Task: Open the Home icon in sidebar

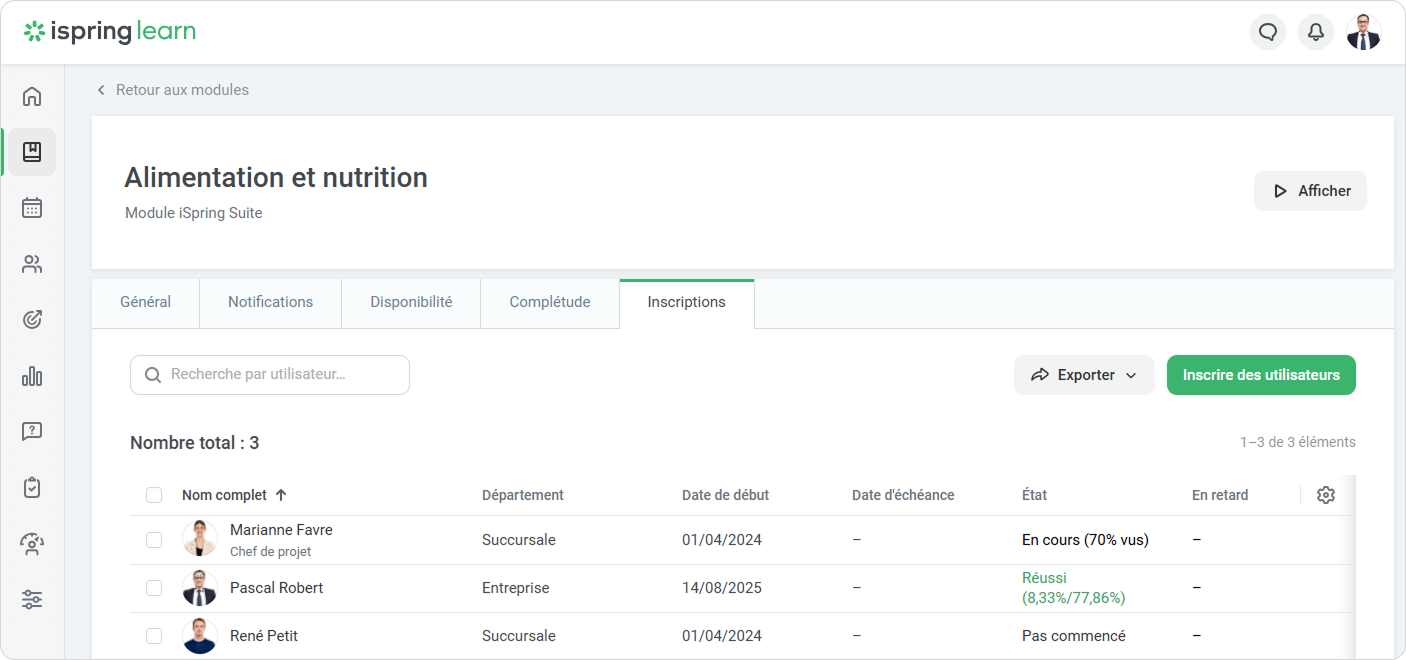Action: (32, 96)
